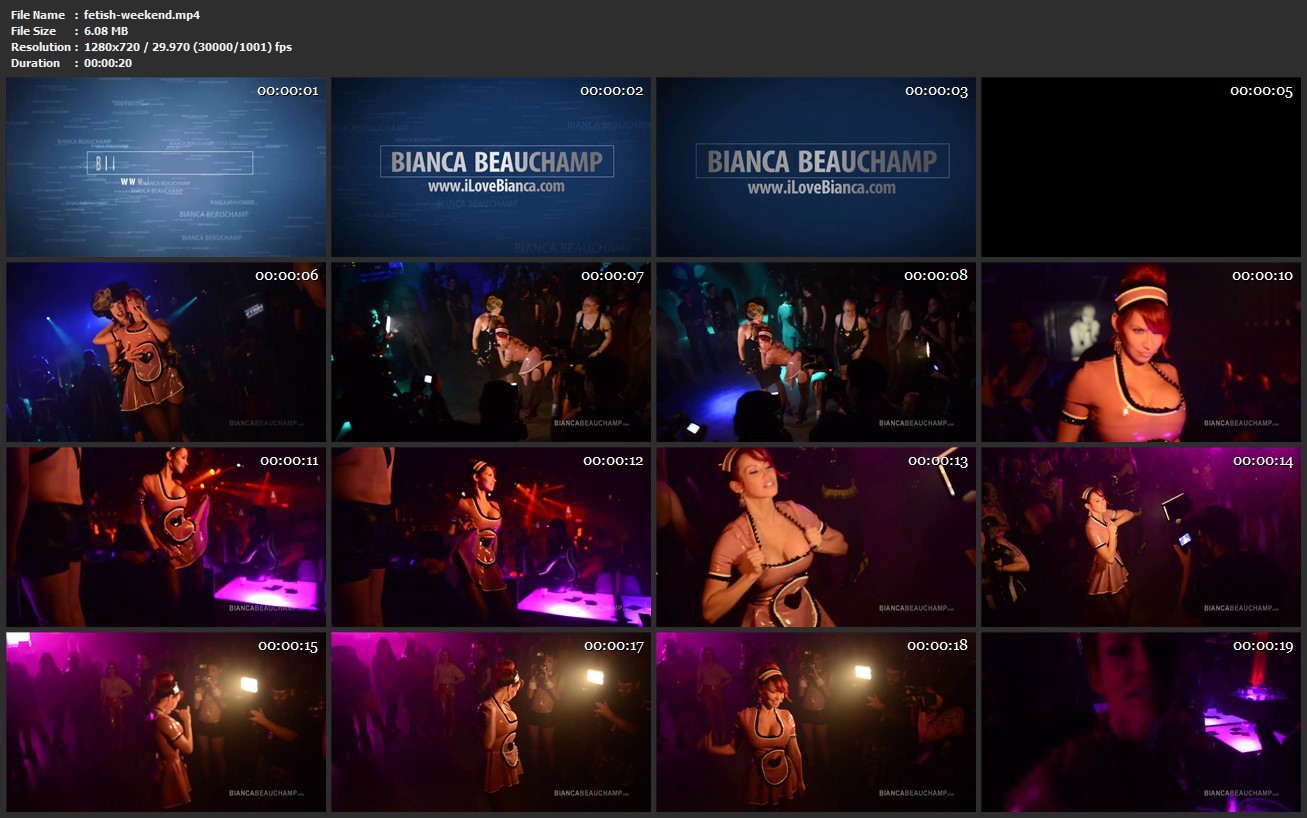Select the thumbnail stamped 00:00:14
The width and height of the screenshot is (1307, 818).
click(x=1141, y=538)
